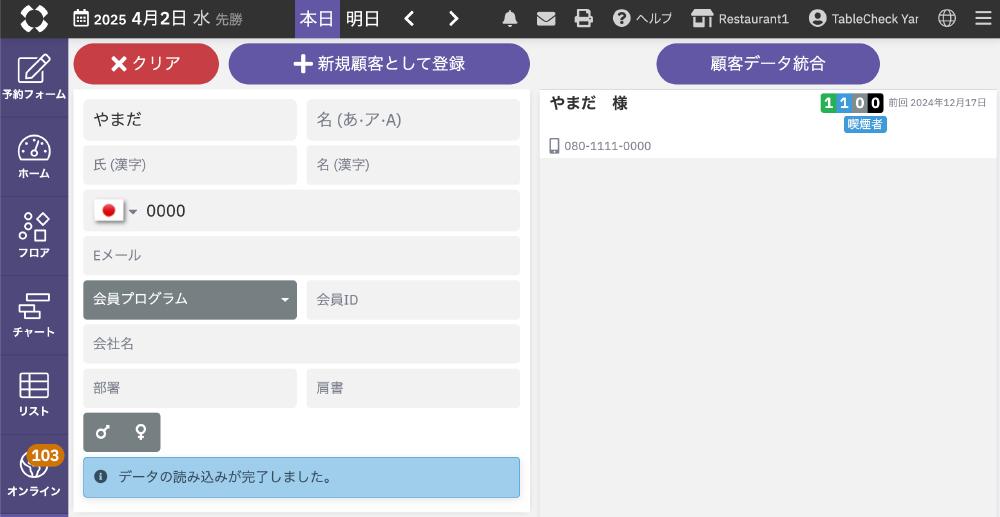The image size is (1000, 517).
Task: Click the クリア button
Action: click(x=146, y=64)
